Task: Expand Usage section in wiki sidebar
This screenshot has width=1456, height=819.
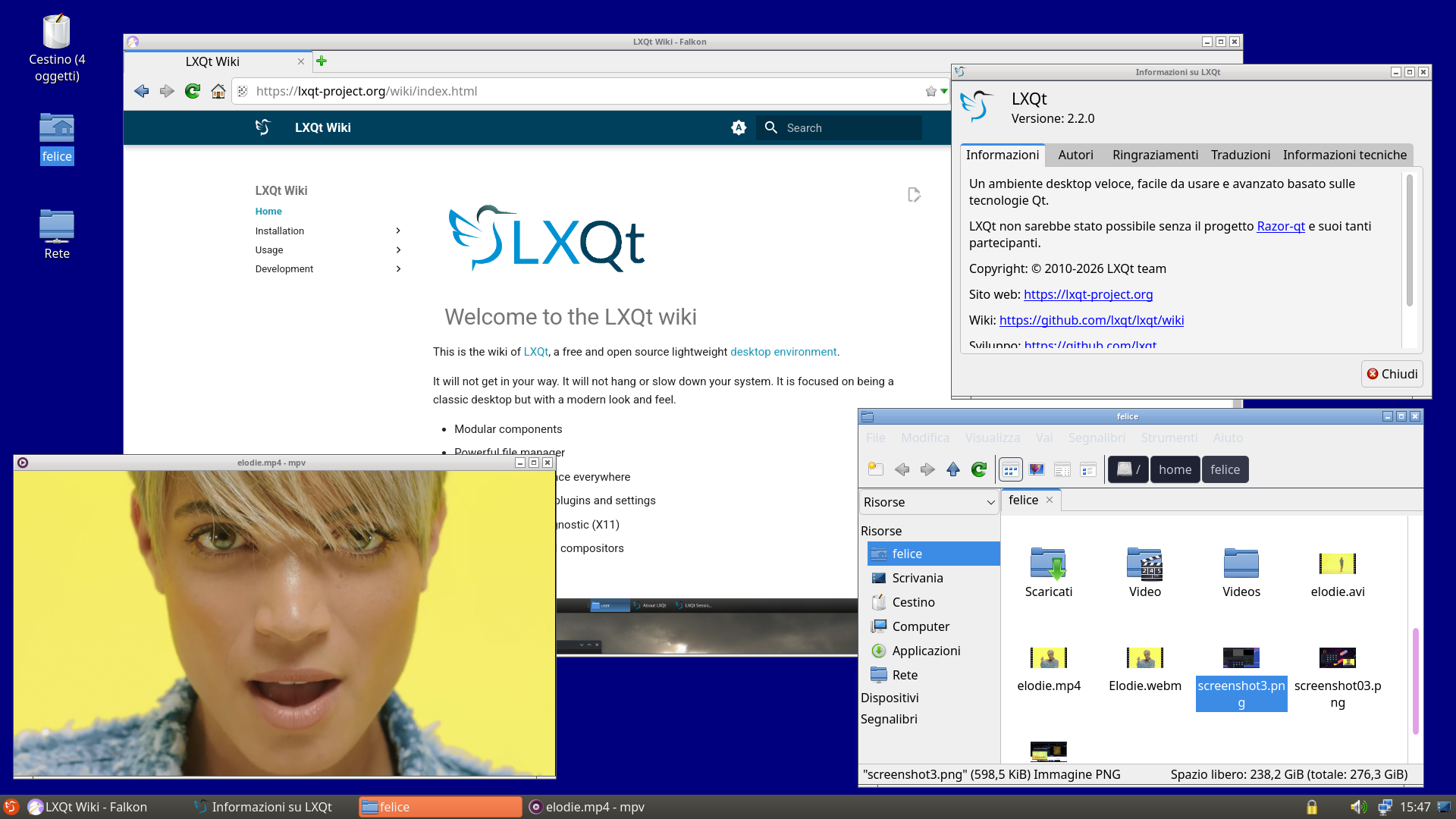Action: (x=398, y=249)
